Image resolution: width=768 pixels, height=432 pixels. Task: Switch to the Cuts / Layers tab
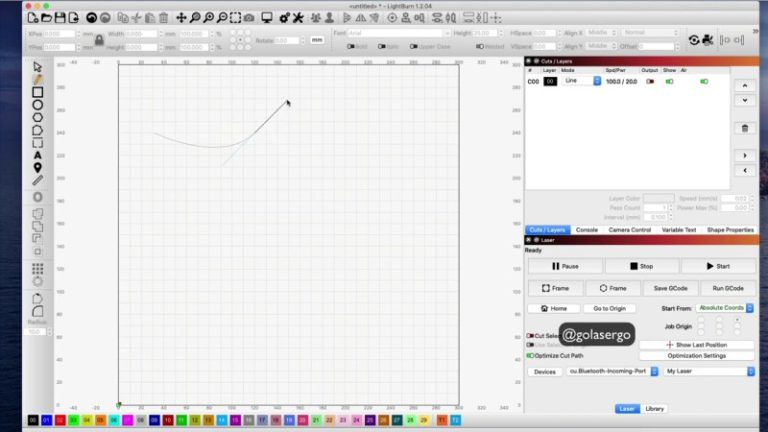(x=548, y=230)
